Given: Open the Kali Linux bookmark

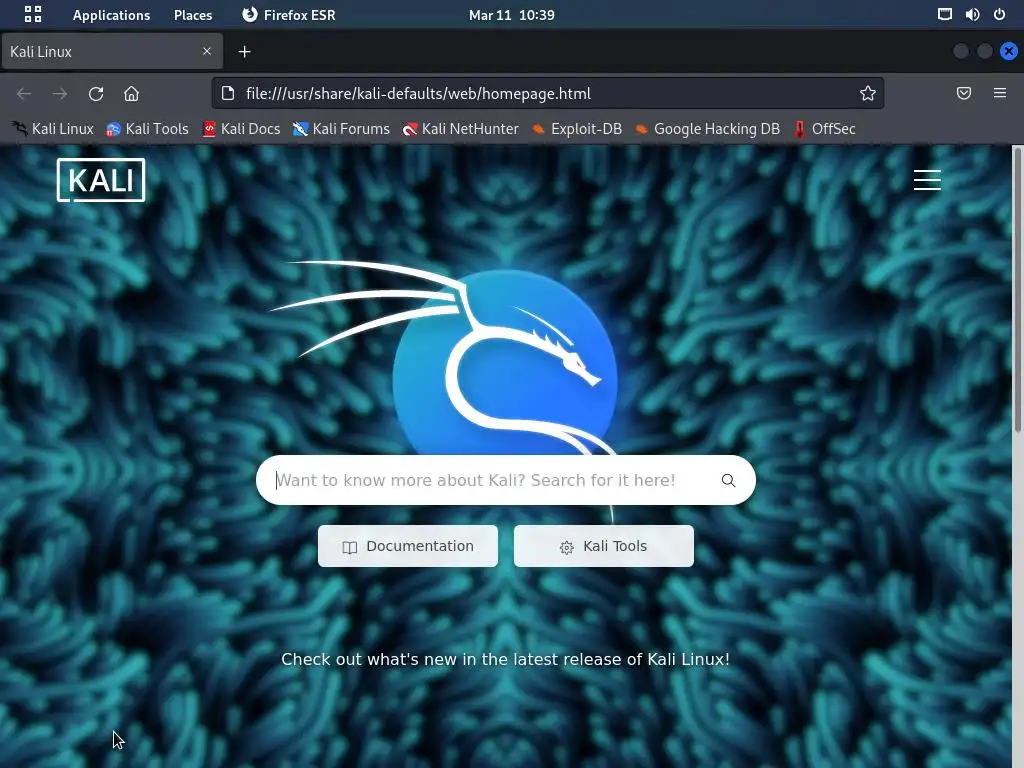Looking at the screenshot, I should (54, 129).
